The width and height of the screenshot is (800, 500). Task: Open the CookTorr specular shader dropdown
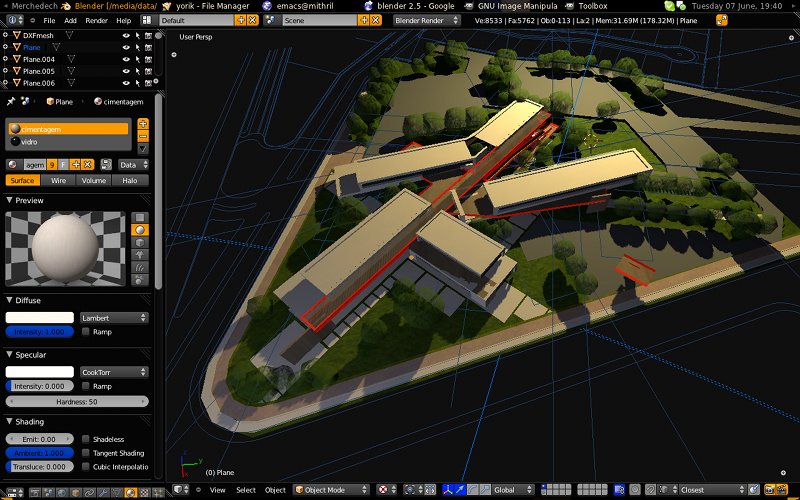click(114, 372)
